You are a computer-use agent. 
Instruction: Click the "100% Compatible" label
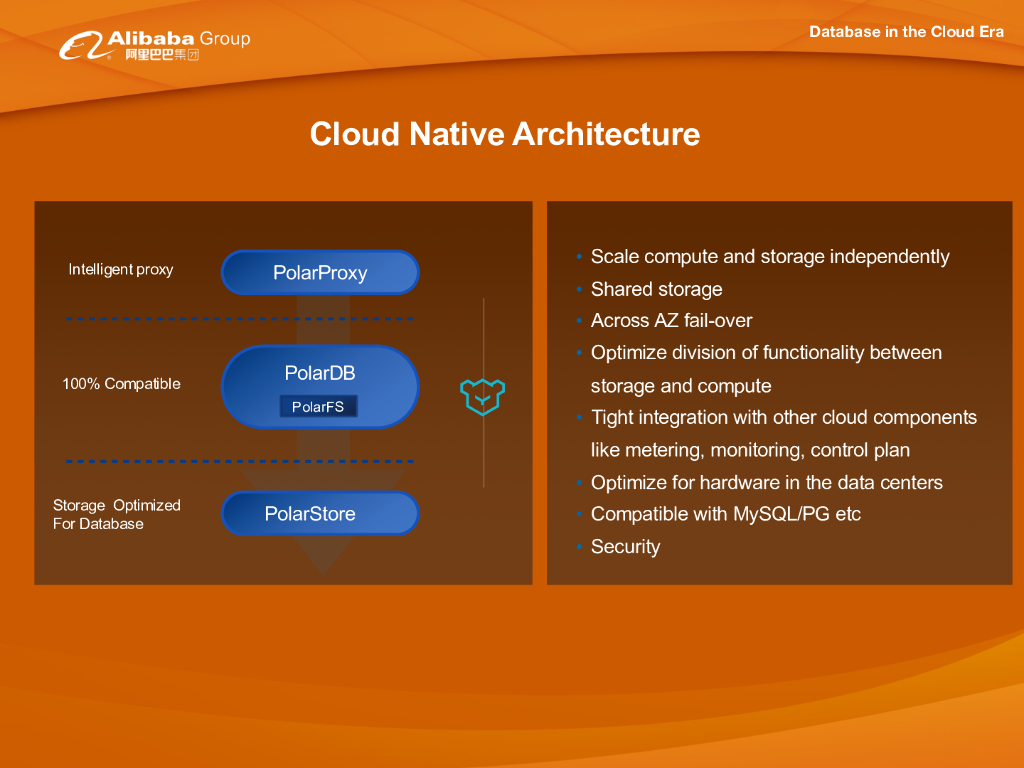pos(121,384)
